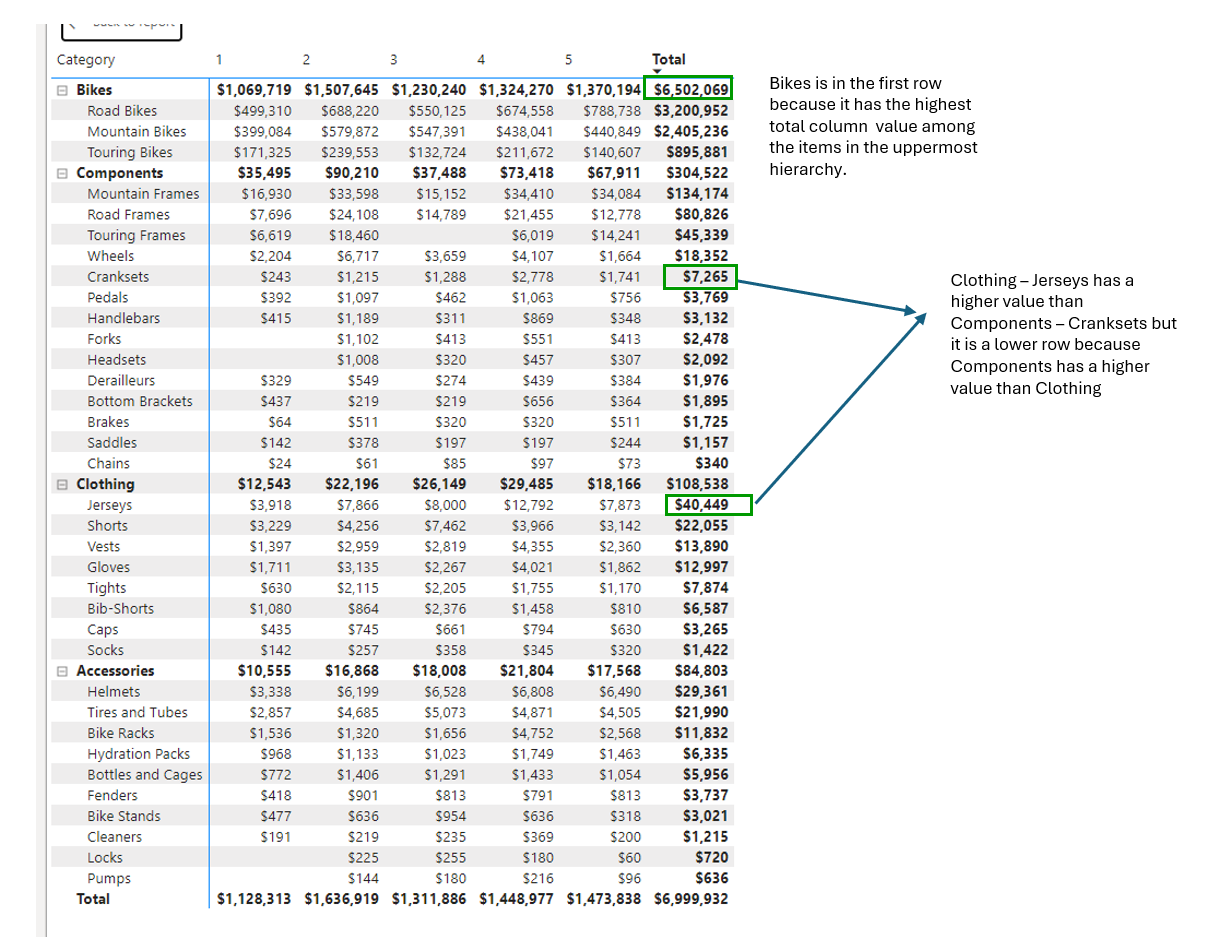Select column header 1
Image resolution: width=1225 pixels, height=937 pixels.
pos(219,59)
